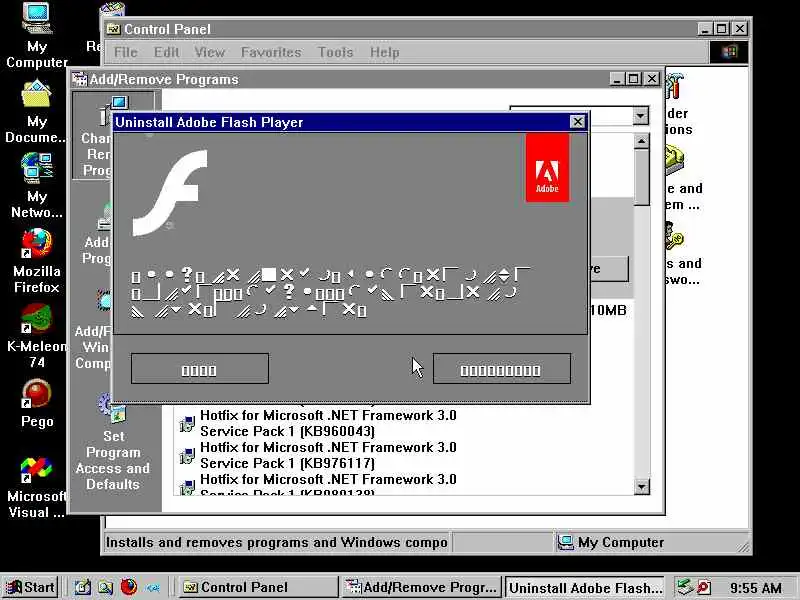
Task: Open the Edit menu in Control Panel
Action: (x=166, y=52)
